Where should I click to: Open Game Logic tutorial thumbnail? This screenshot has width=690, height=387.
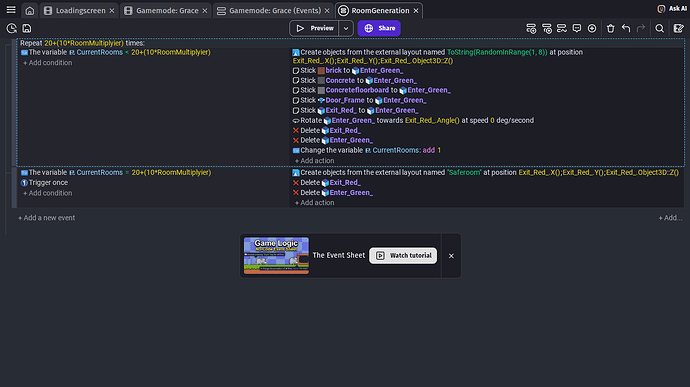coord(276,256)
